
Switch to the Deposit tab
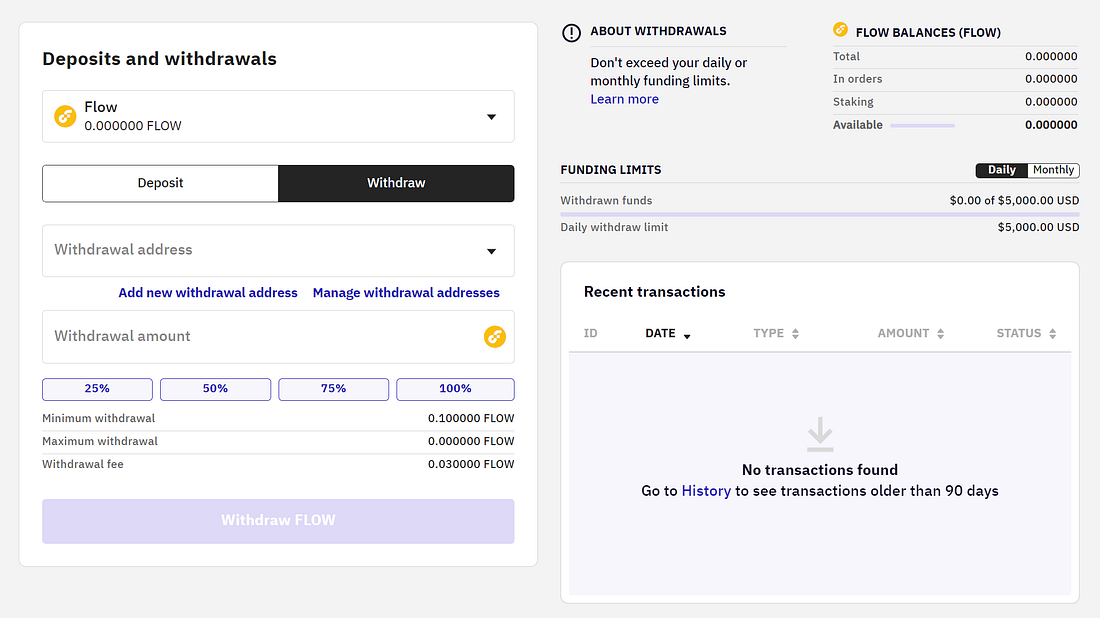tap(160, 183)
